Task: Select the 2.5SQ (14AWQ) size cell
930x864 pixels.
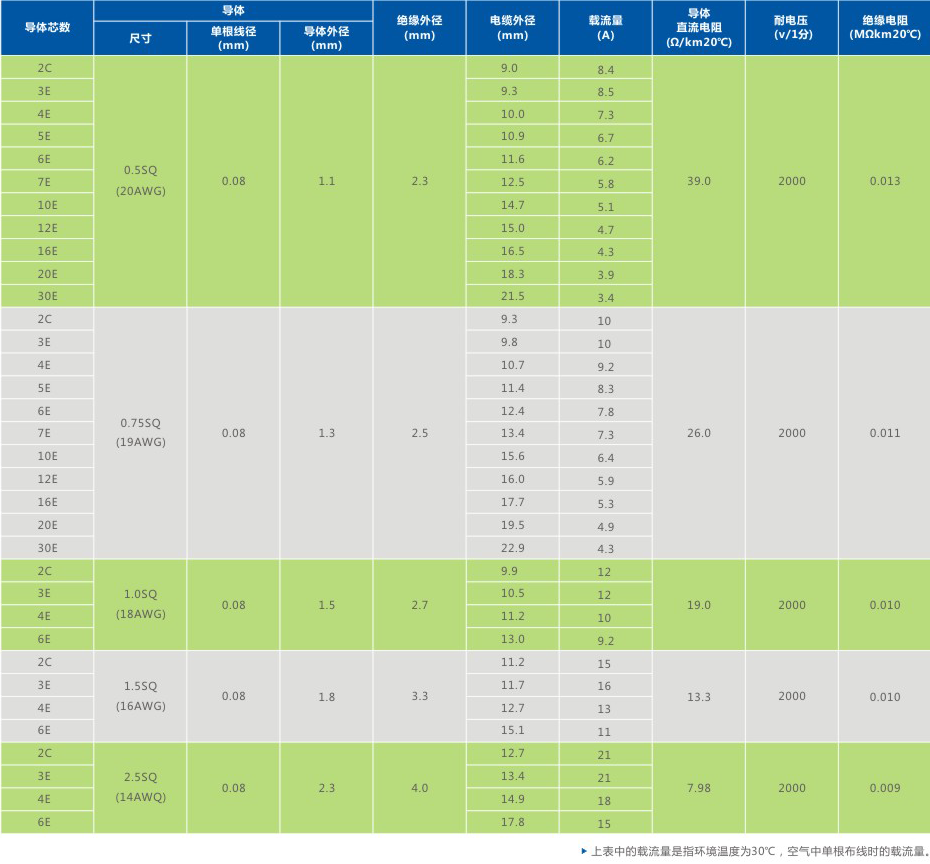Action: [x=141, y=787]
